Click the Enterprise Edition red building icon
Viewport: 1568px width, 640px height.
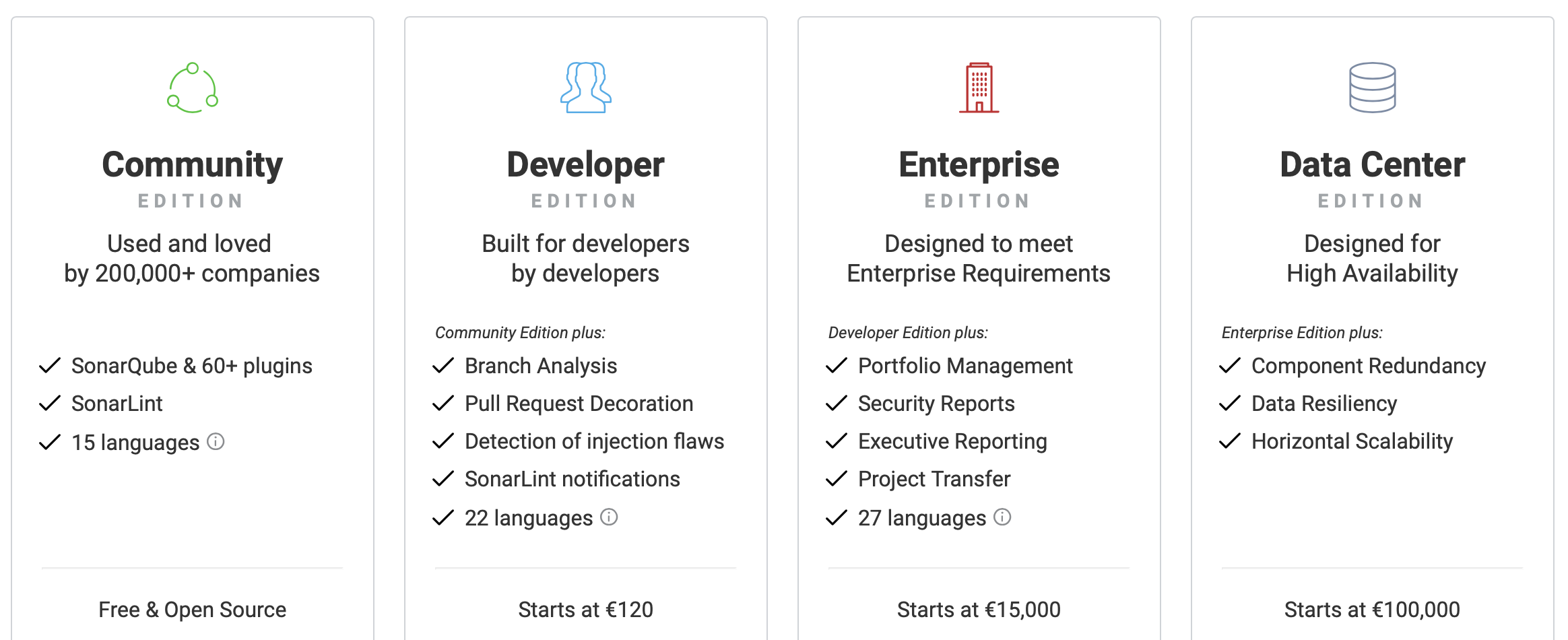[978, 86]
